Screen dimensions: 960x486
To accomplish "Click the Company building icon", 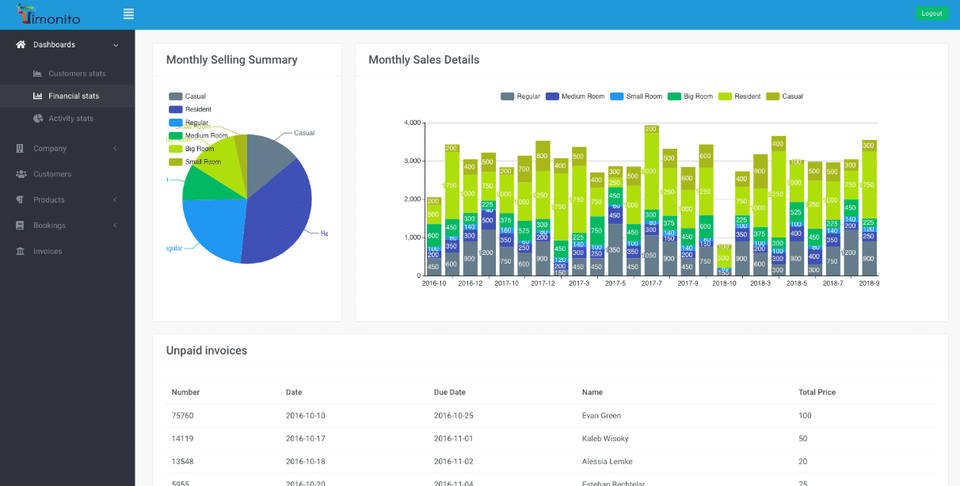I will click(x=21, y=148).
